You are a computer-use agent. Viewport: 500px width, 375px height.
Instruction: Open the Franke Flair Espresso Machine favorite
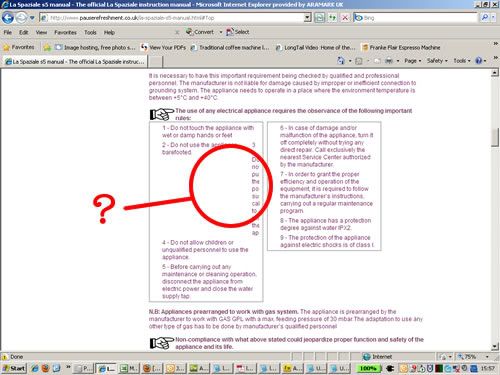point(401,47)
